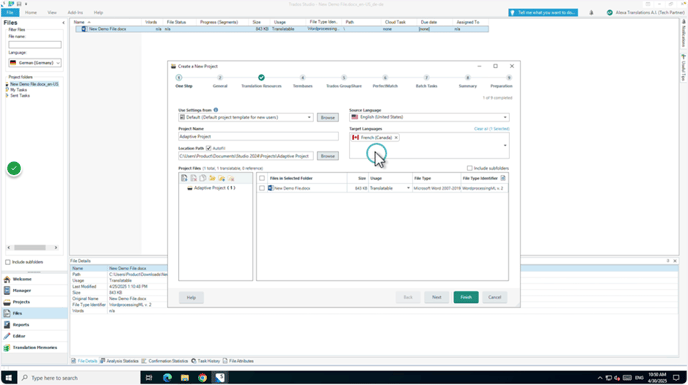Open File Explorer from the taskbar
This screenshot has height=385, width=688.
(x=185, y=378)
